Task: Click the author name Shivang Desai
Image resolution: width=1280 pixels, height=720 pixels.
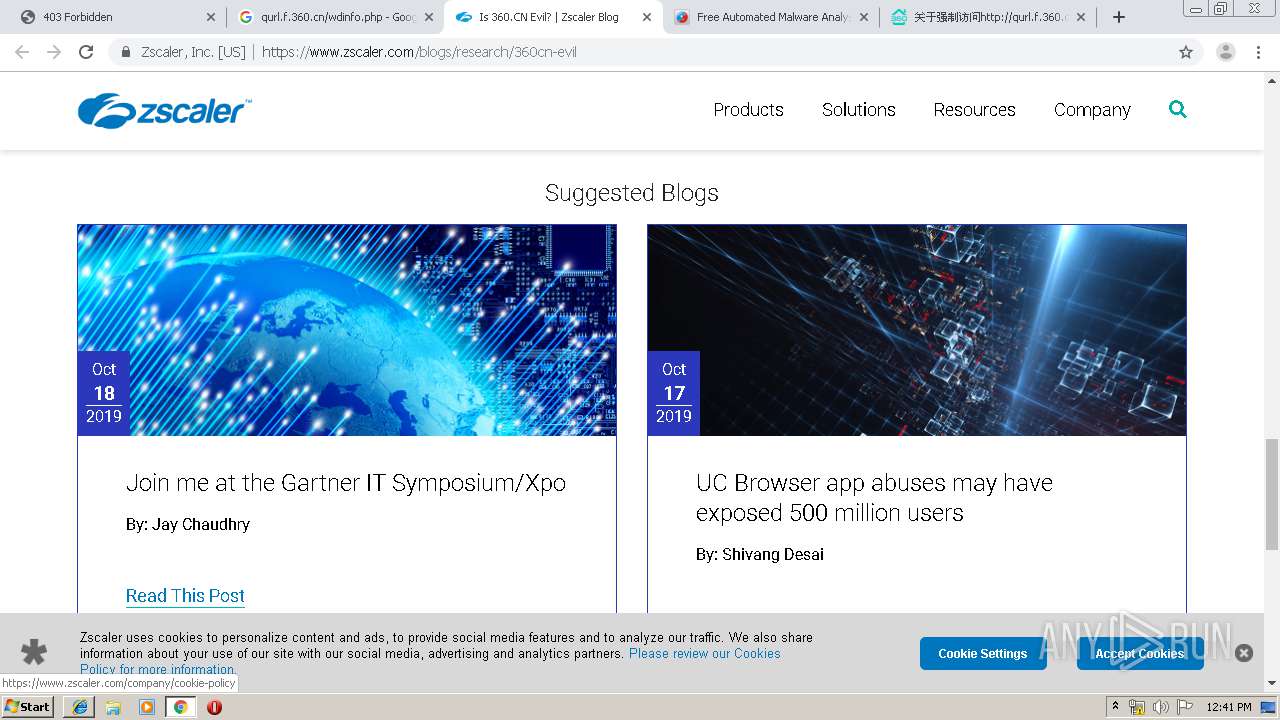Action: 773,554
